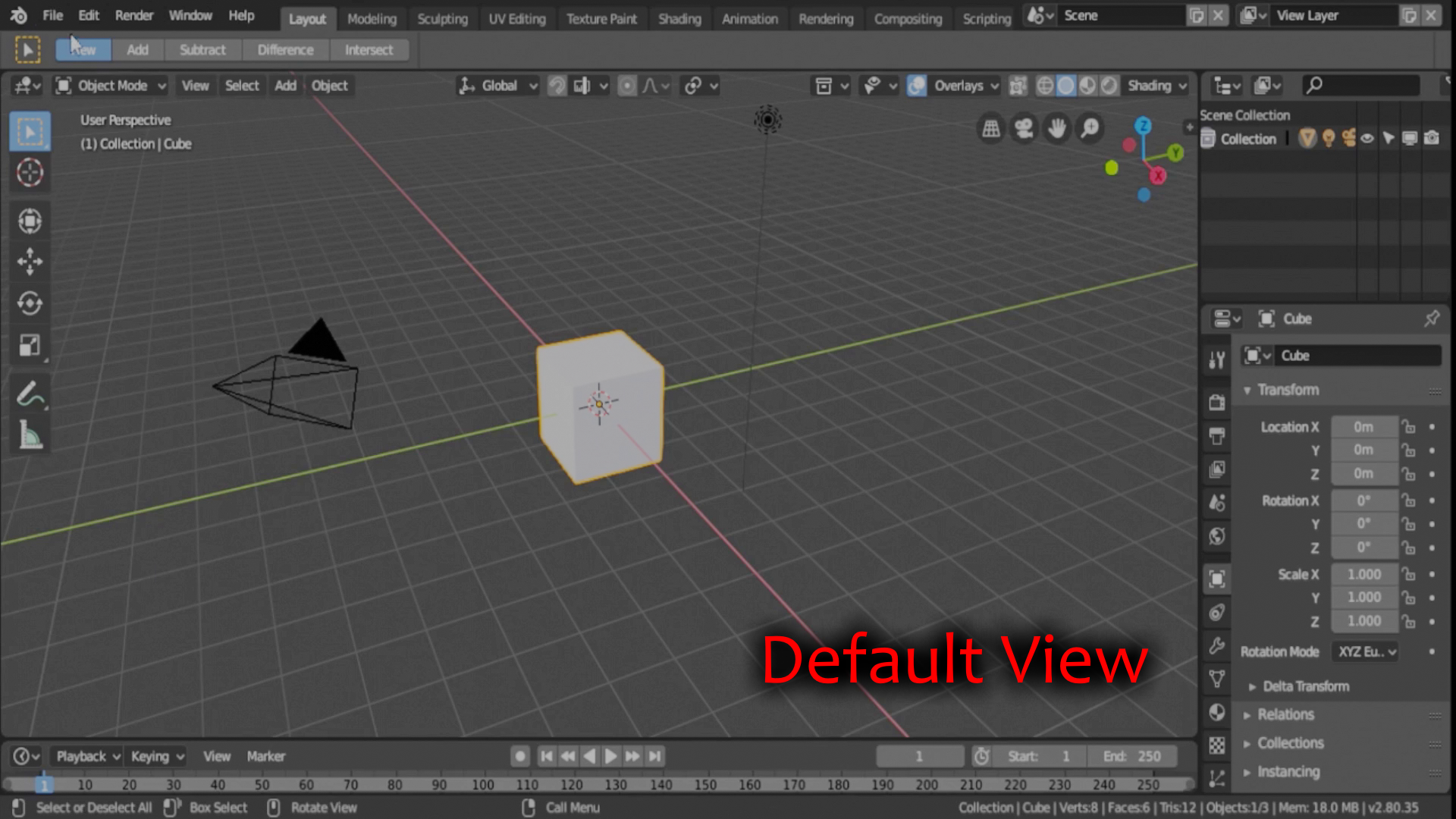Open the View Layer properties tab
The image size is (1456, 819).
click(1217, 469)
